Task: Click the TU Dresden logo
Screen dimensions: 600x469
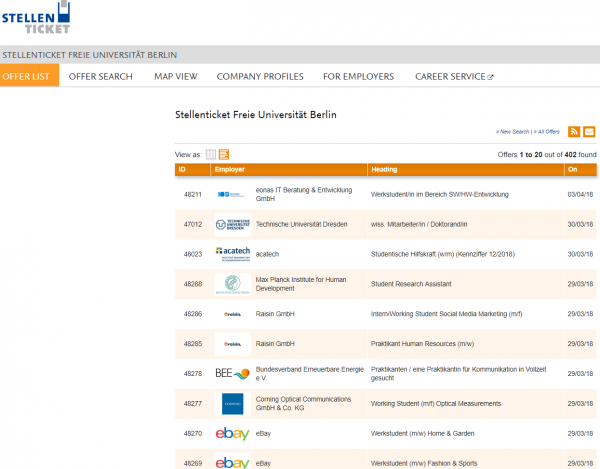Action: point(233,225)
